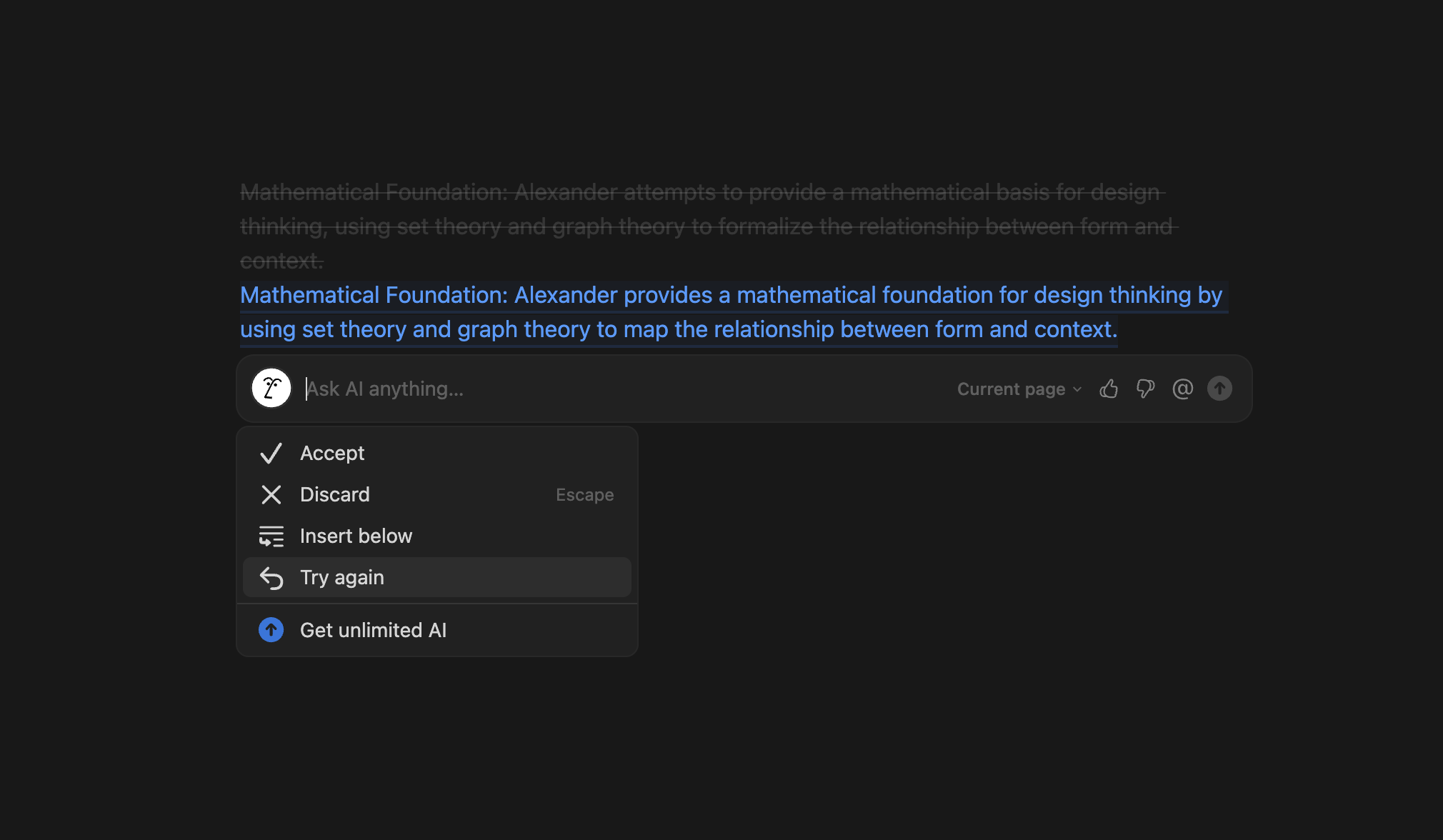Give thumbs down feedback on AI response
Viewport: 1443px width, 840px height.
1146,389
